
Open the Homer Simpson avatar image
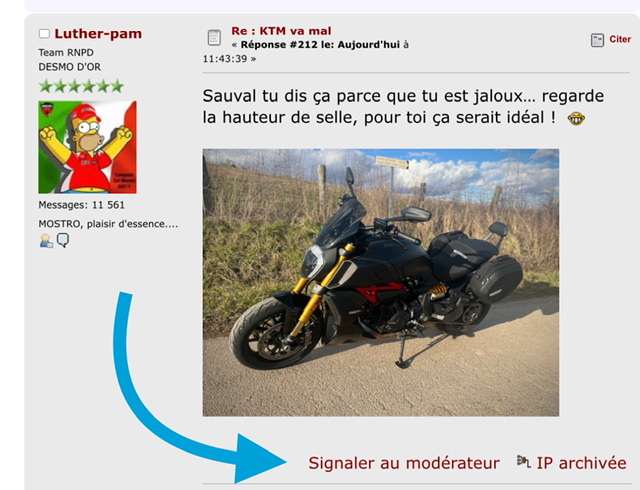coord(87,147)
